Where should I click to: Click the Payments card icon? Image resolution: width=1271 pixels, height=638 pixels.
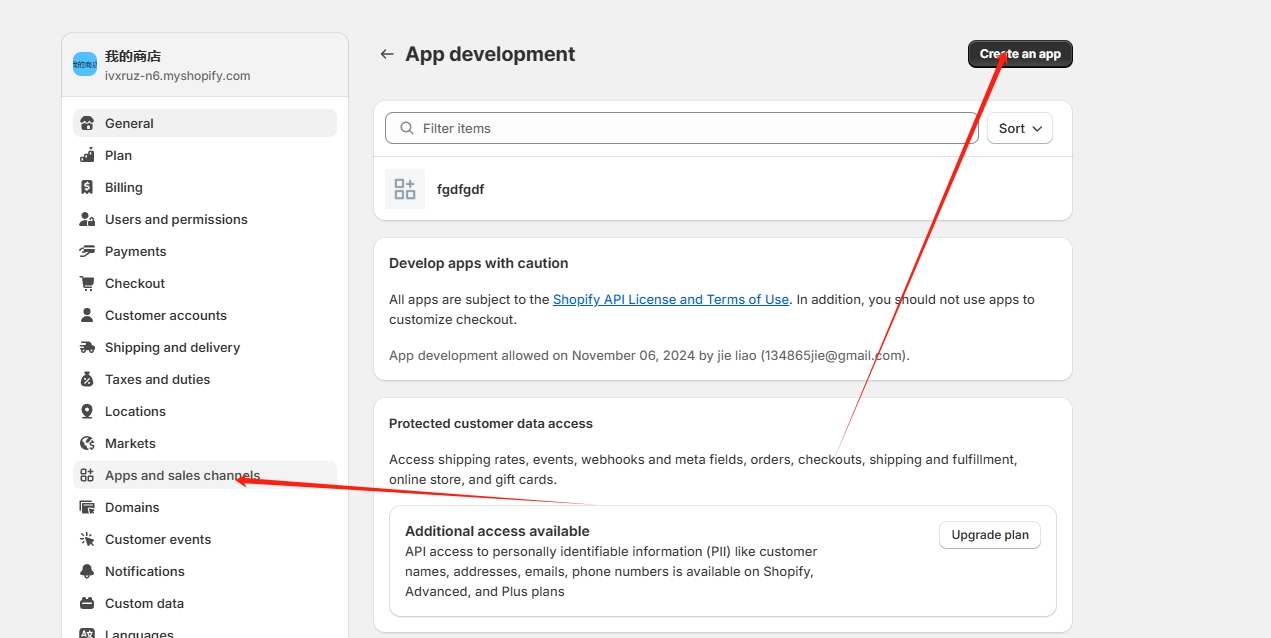(x=87, y=251)
